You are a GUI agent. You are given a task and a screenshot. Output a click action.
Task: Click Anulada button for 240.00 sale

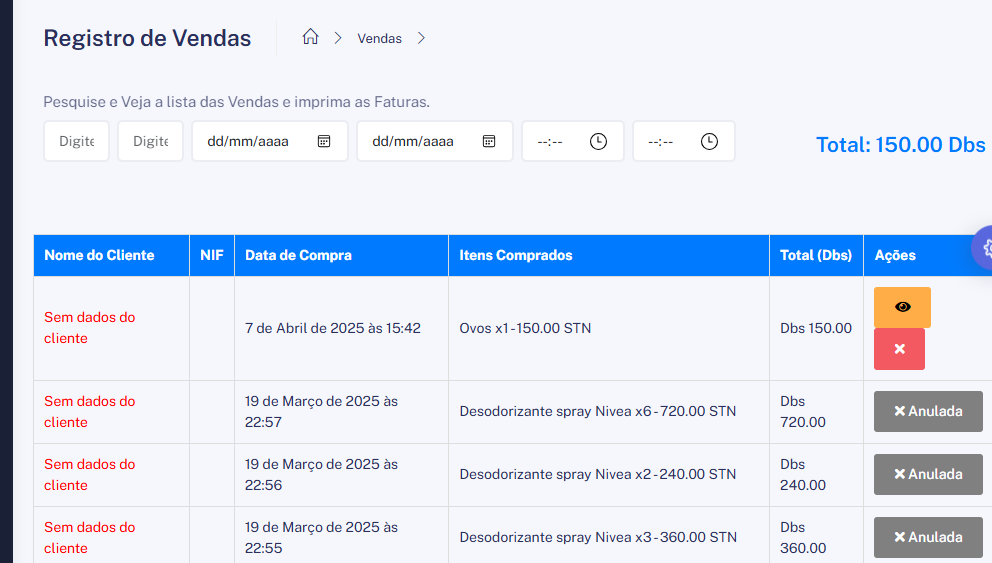click(928, 474)
